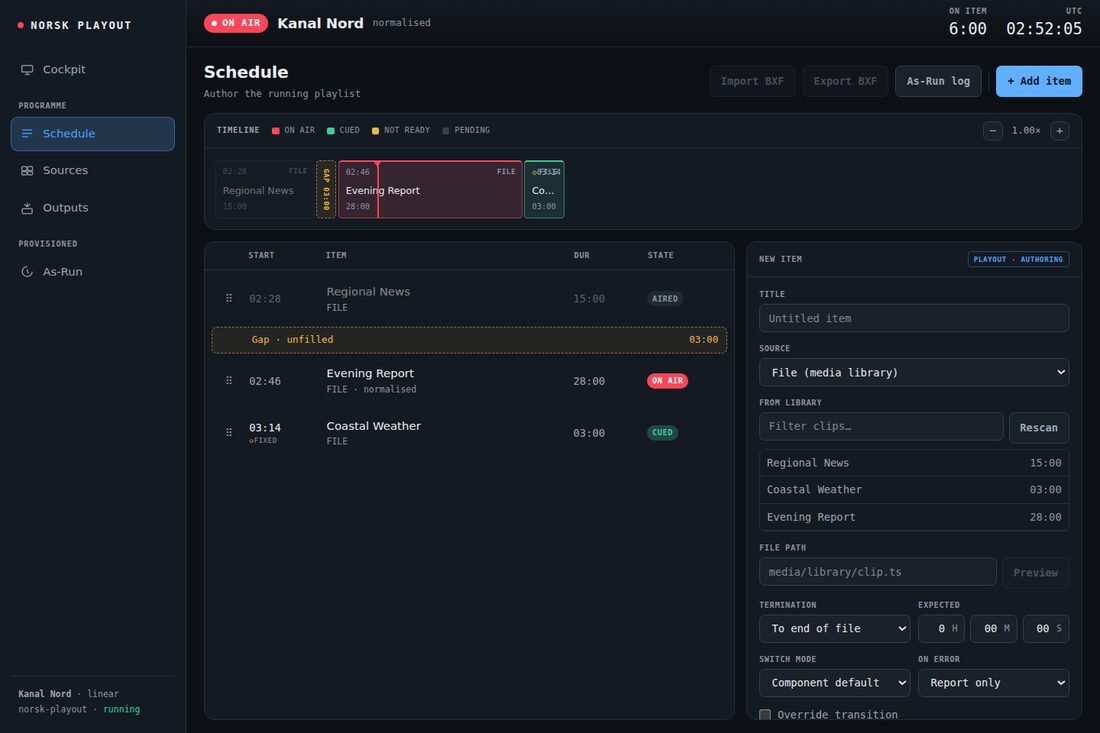Click the ON AIR badge for Evening Report

[667, 381]
